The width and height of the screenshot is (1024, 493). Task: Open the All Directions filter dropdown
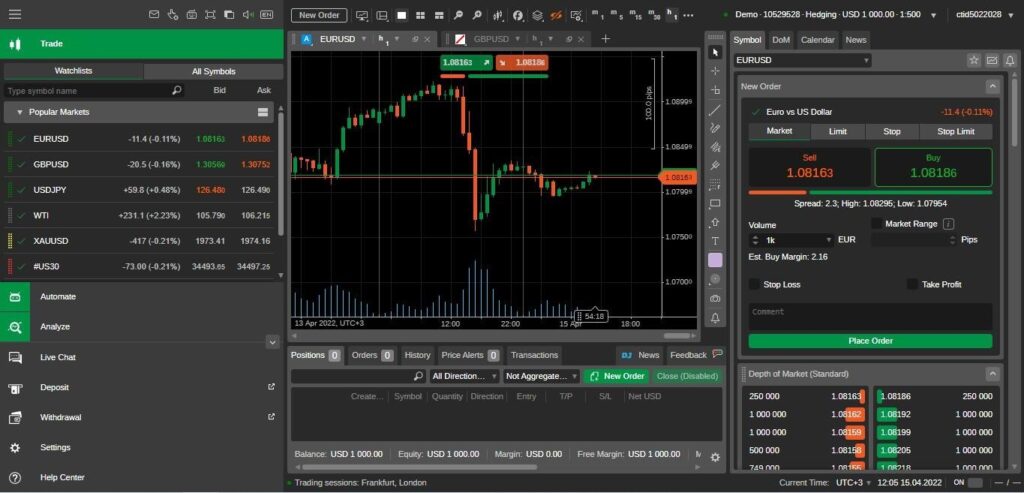coord(464,376)
